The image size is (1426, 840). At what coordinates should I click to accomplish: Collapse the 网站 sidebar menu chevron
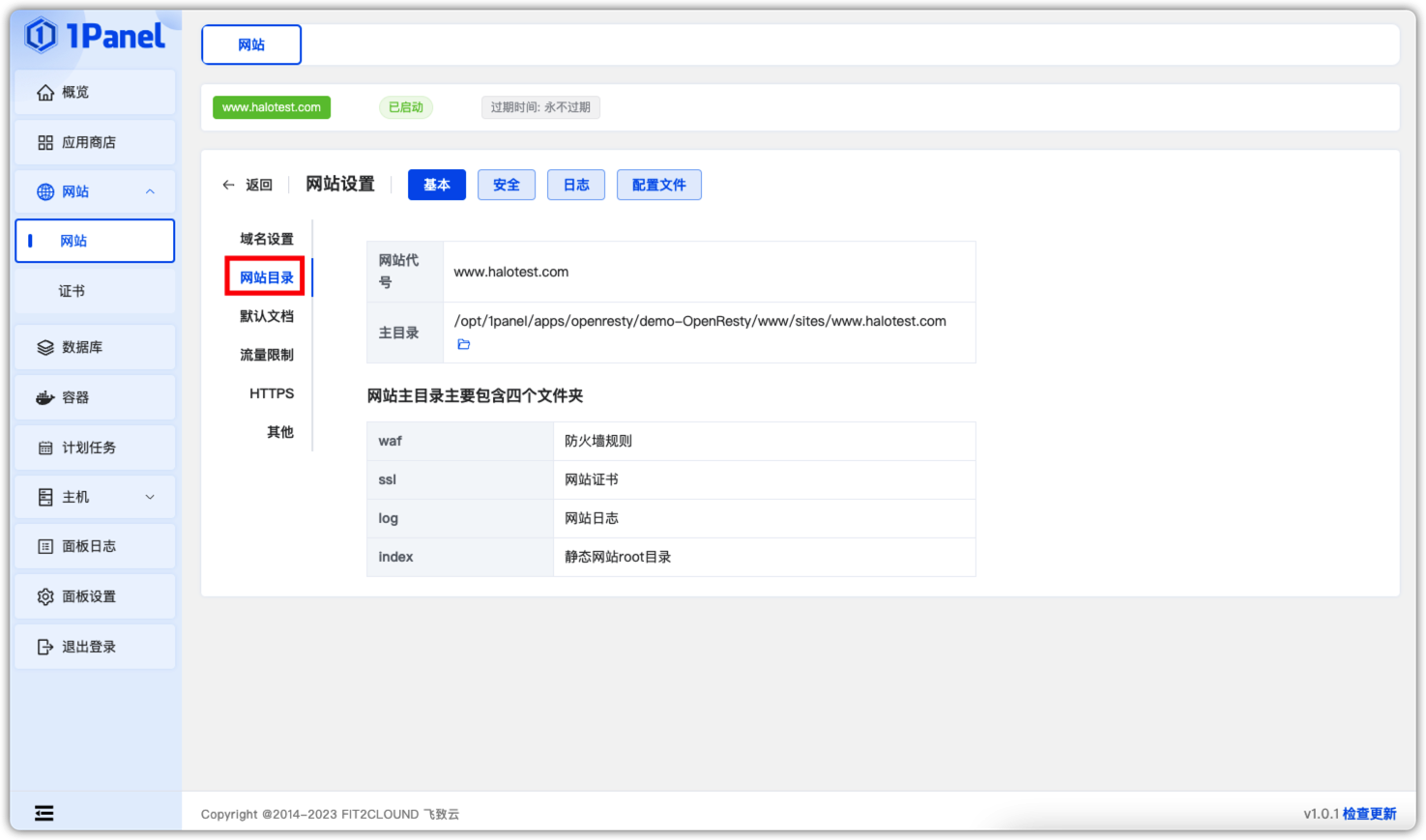(x=150, y=191)
